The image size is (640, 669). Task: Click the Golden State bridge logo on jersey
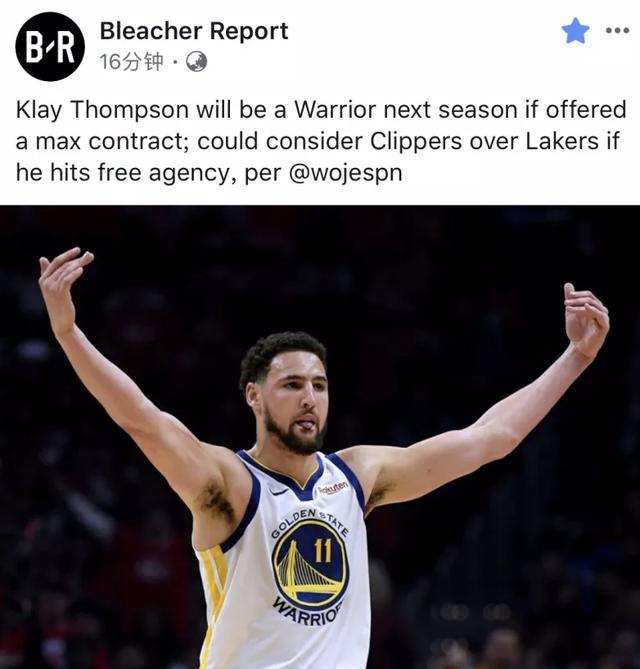point(311,564)
